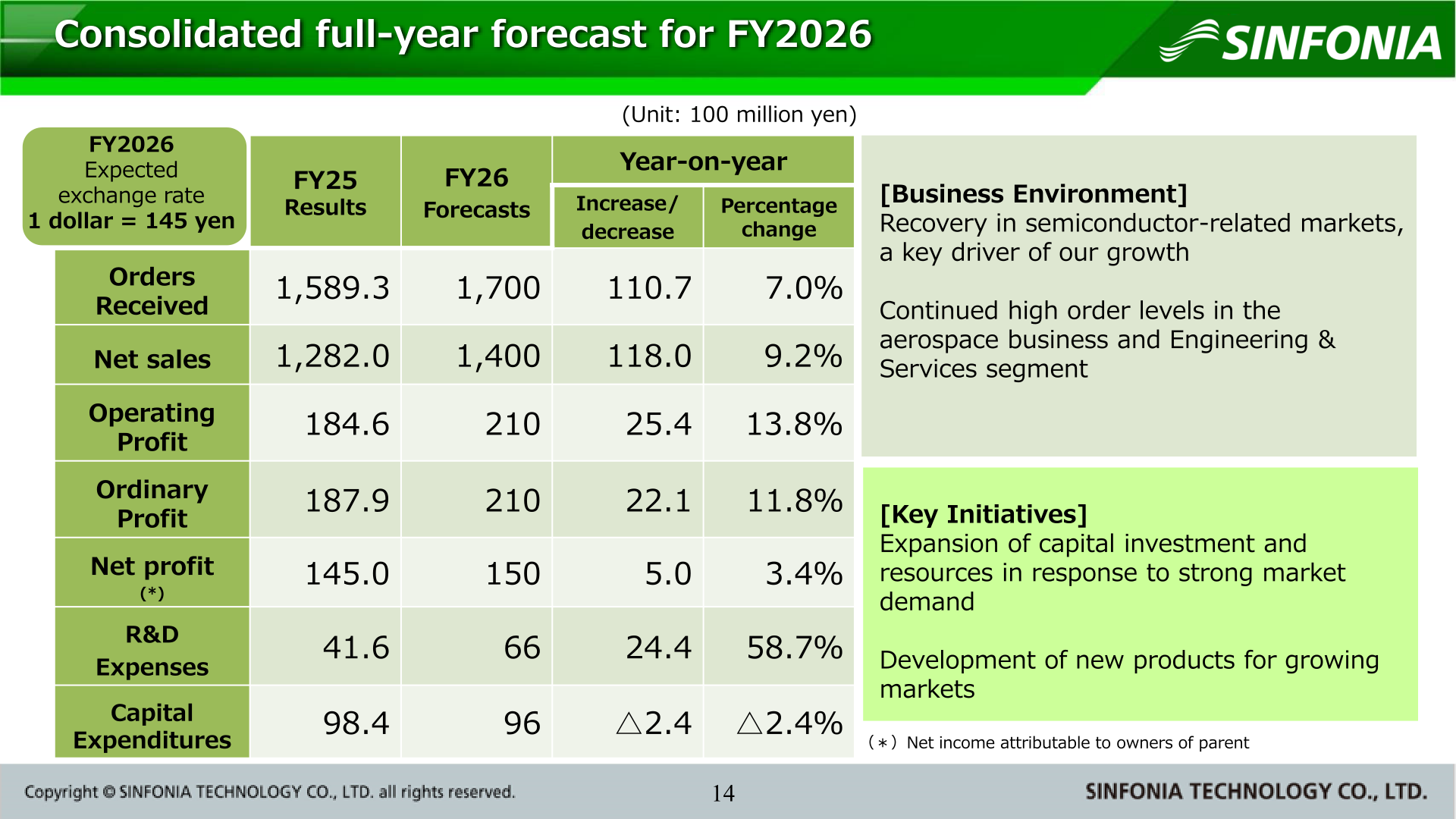Click the increase value 110.7
Image resolution: width=1456 pixels, height=819 pixels.
(x=650, y=289)
